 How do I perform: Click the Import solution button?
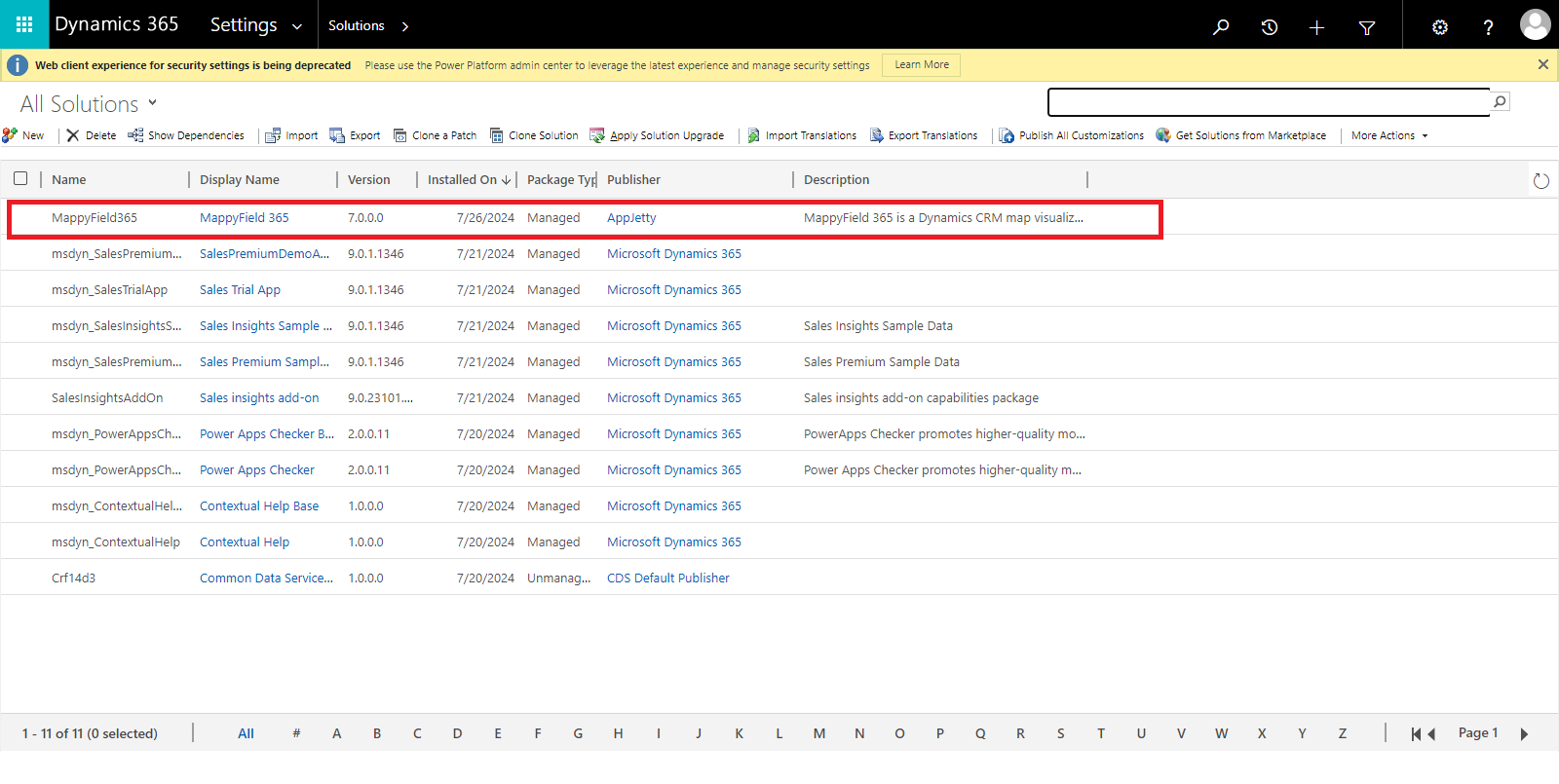[292, 135]
